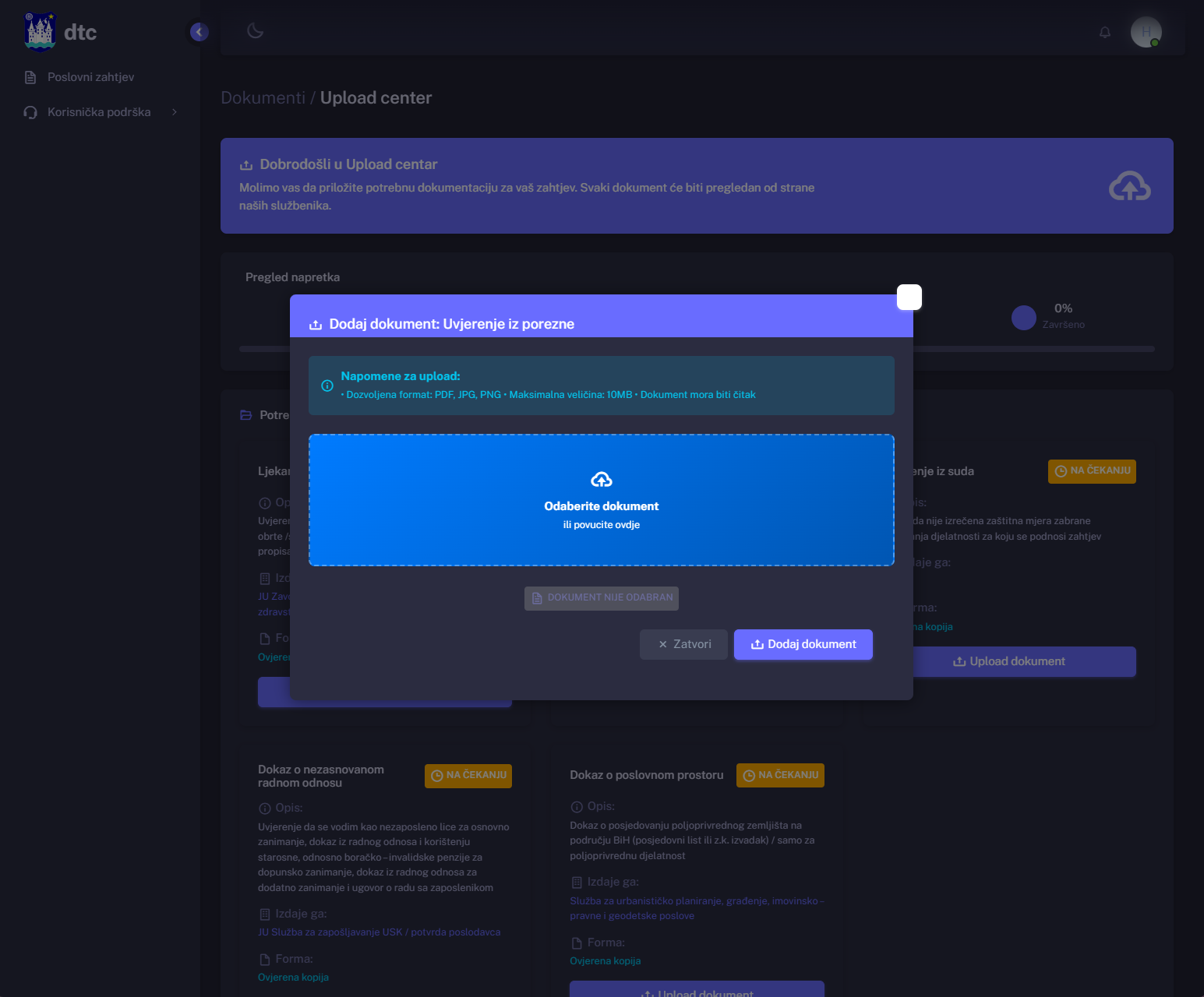
Task: Click the Zatvori button
Action: click(x=683, y=644)
